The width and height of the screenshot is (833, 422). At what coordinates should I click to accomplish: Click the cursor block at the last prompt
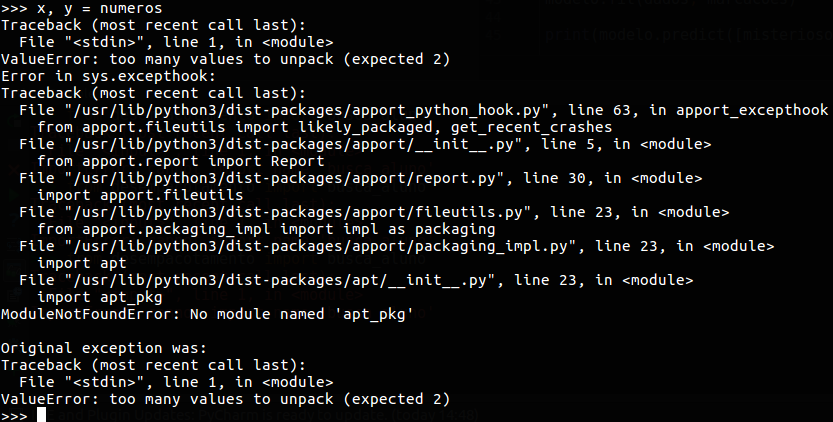point(42,415)
